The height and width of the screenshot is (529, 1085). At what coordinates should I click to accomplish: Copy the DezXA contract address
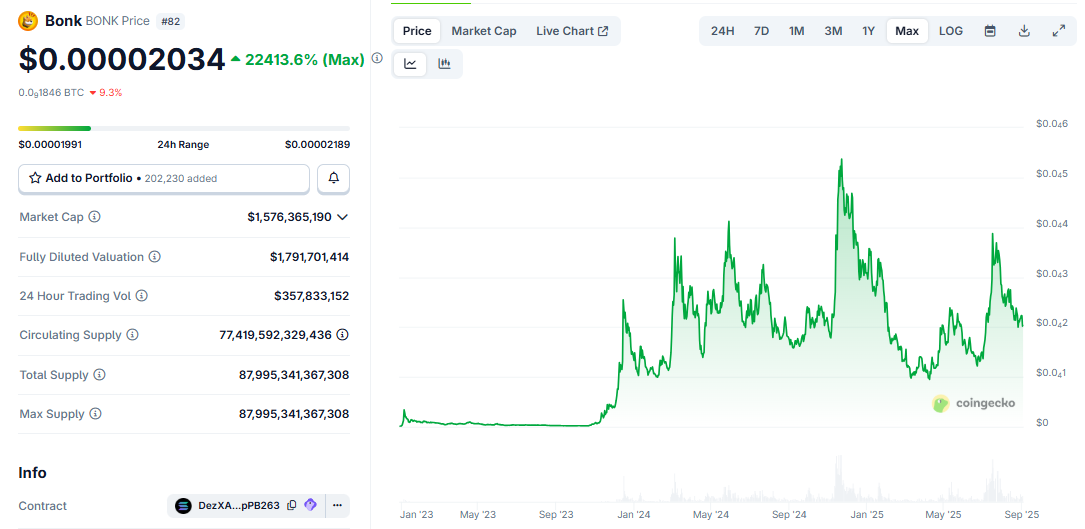point(292,505)
